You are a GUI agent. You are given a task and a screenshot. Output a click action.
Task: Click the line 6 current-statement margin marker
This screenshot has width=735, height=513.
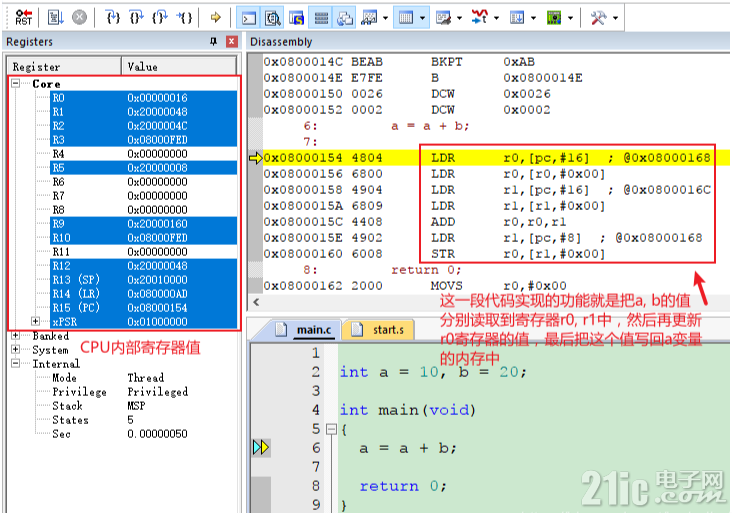coord(261,447)
